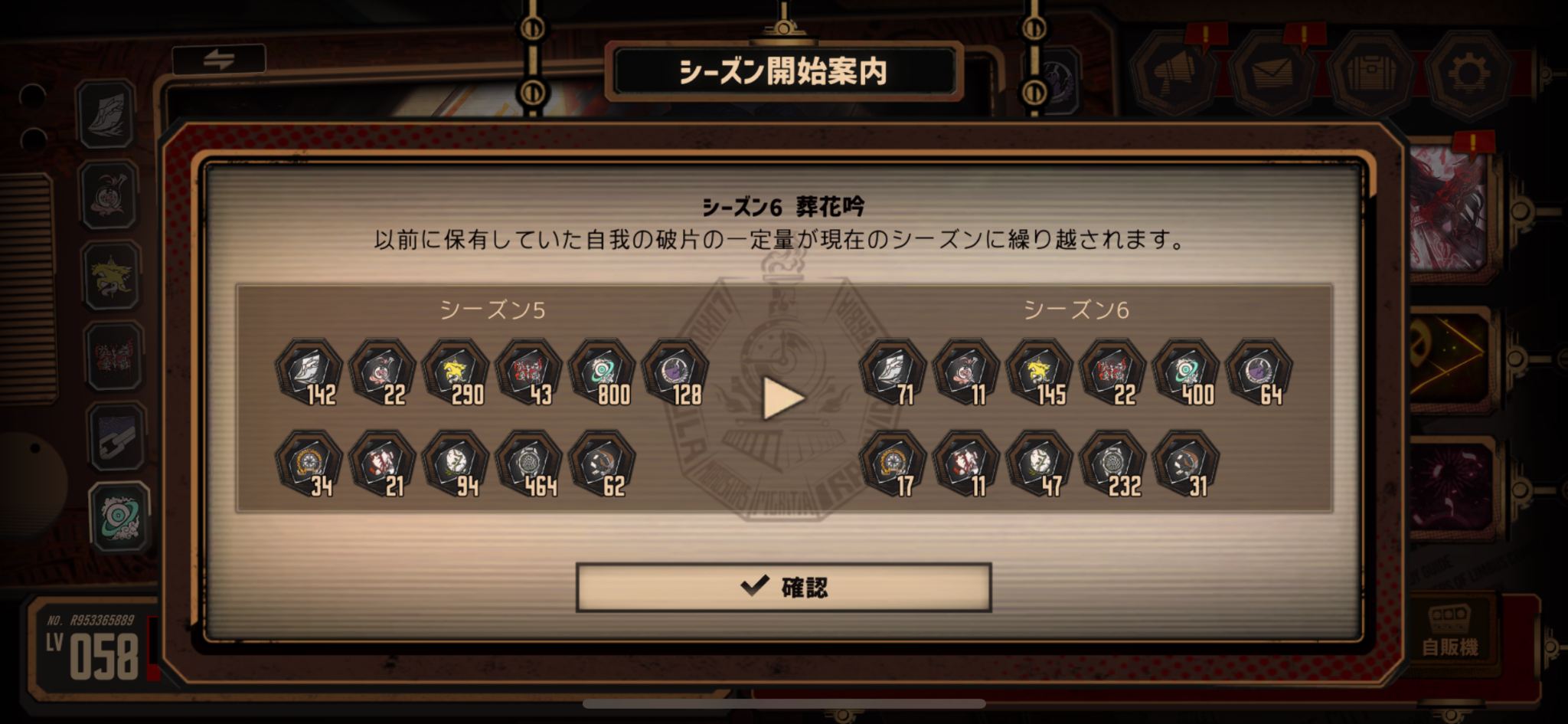The width and height of the screenshot is (1568, 724).
Task: Click the Season 6 fragment icon showing 71
Action: tap(893, 373)
